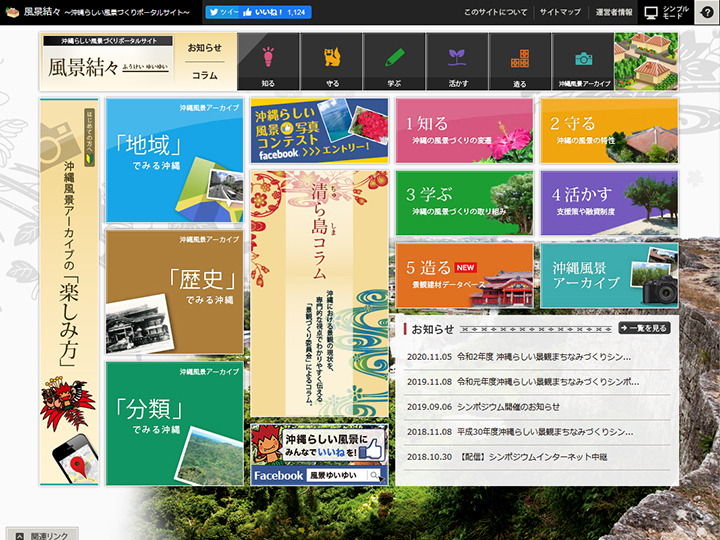Open 2018.10.30 シンポジウムインターネット中継 item
Viewport: 720px width, 540px height.
(x=537, y=457)
